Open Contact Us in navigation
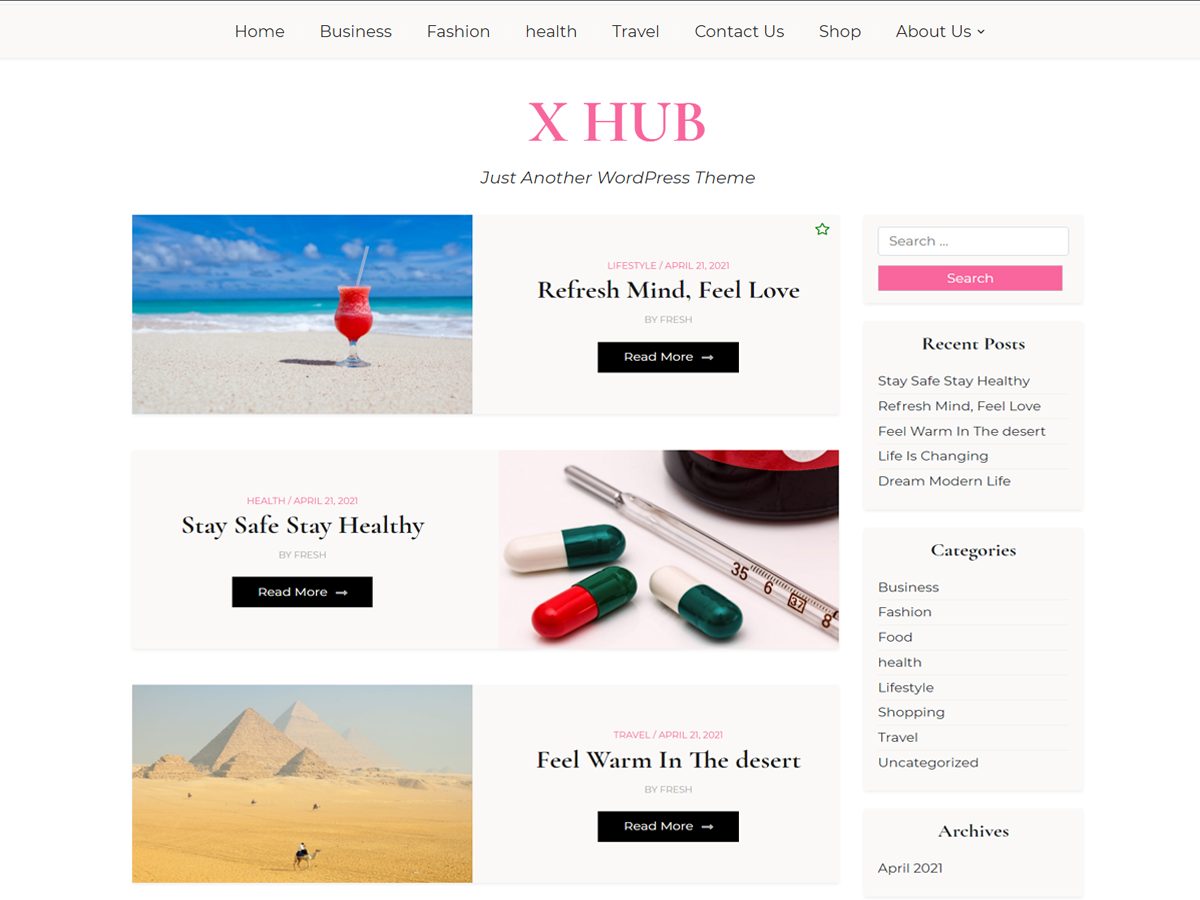Screen dimensions: 1200x900 click(x=739, y=31)
